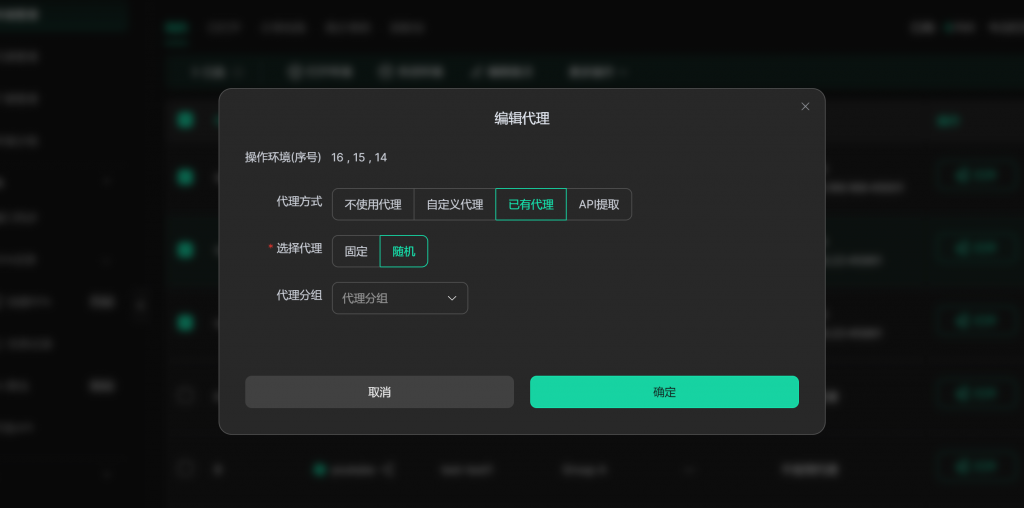Click the green open button in the last row
This screenshot has height=508, width=1024.
tap(969, 467)
